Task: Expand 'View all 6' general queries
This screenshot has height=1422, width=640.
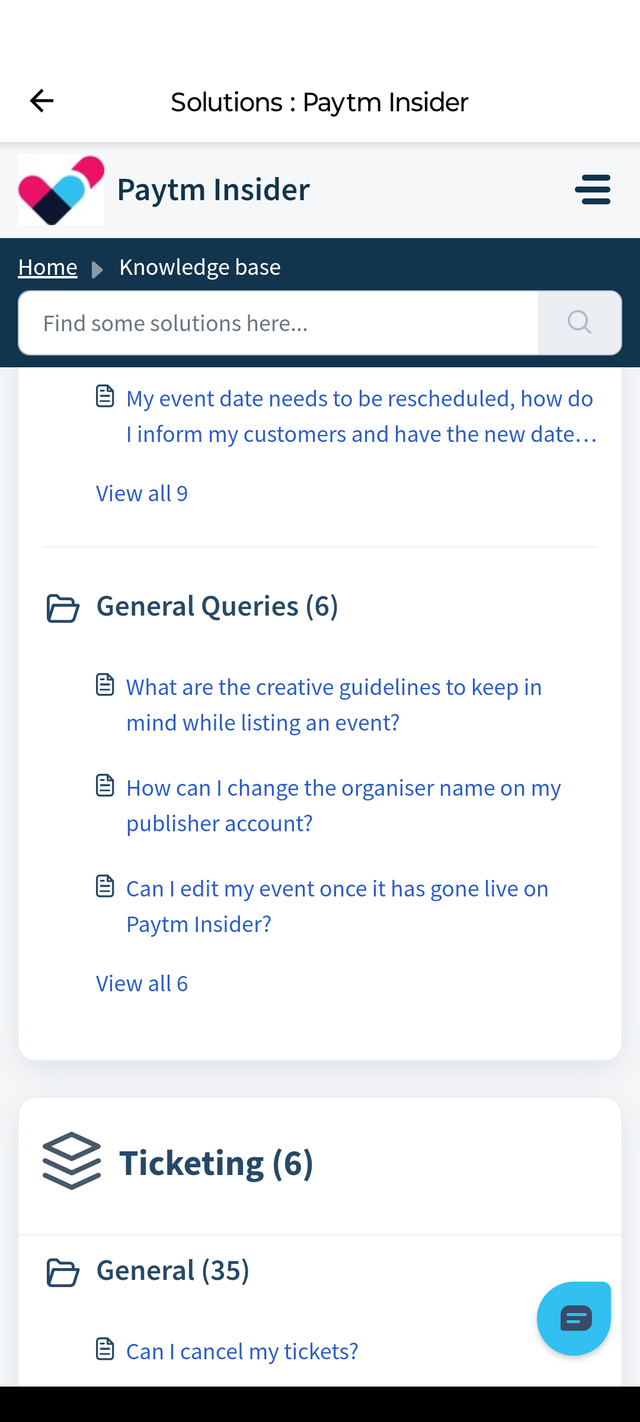Action: click(142, 983)
